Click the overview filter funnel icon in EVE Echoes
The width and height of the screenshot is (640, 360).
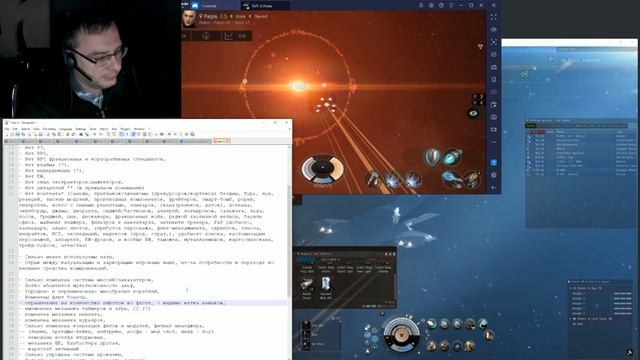480,47
